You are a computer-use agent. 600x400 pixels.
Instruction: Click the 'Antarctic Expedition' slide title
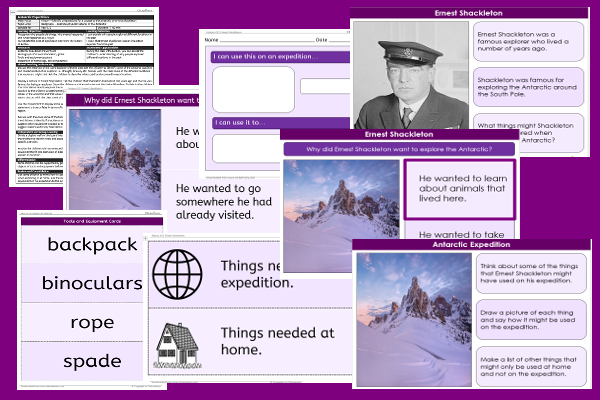tap(471, 245)
